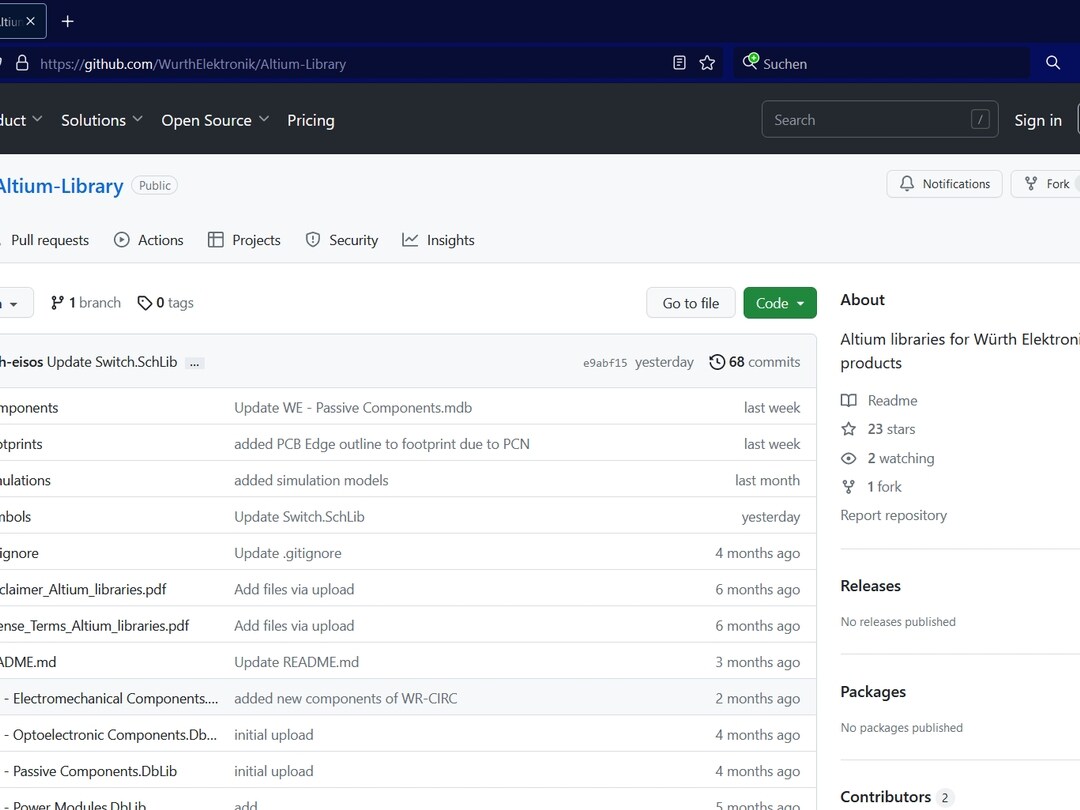This screenshot has width=1080, height=810.
Task: Open the Security tab
Action: pyautogui.click(x=342, y=240)
